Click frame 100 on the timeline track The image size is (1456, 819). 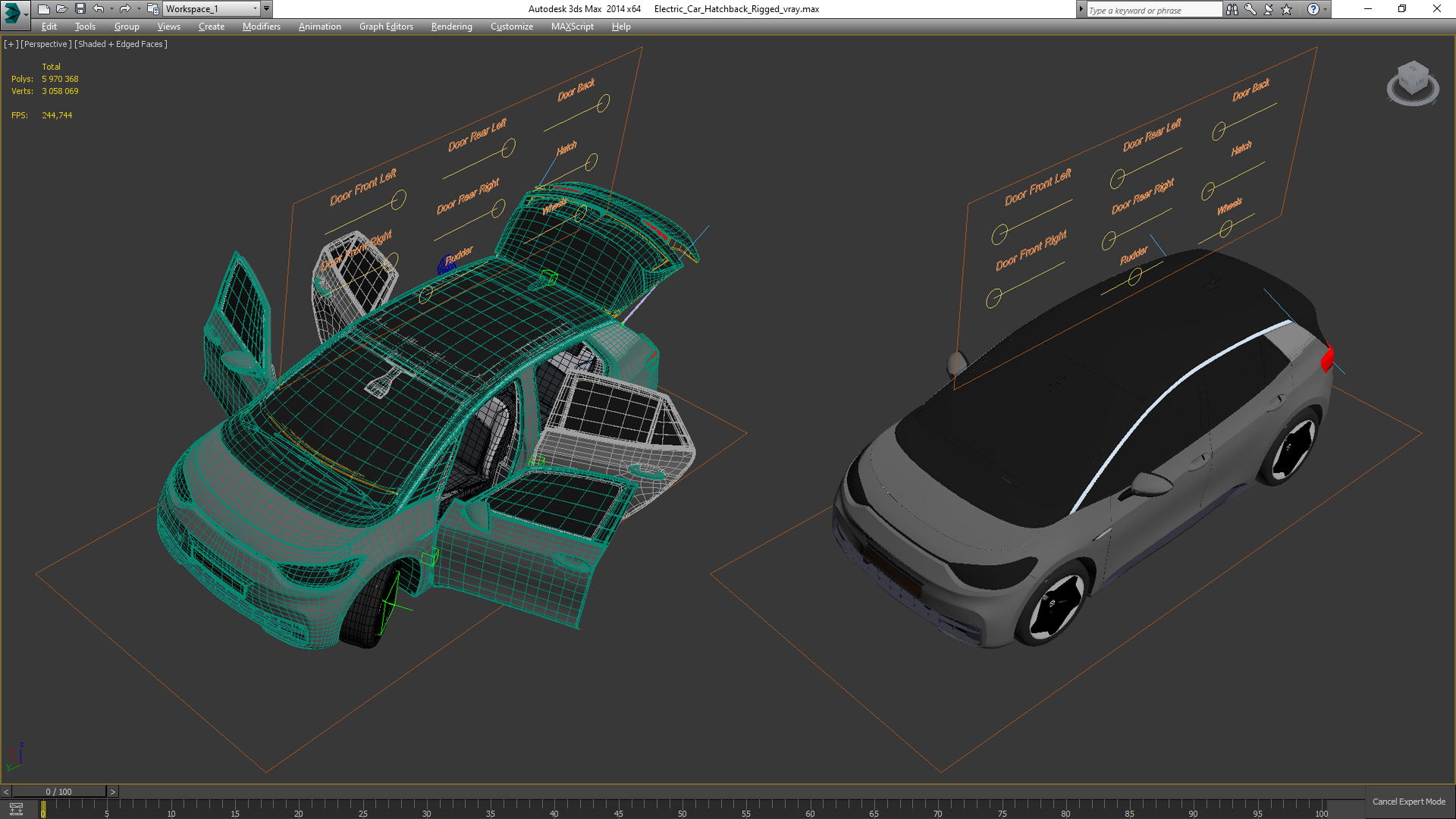coord(1321,809)
